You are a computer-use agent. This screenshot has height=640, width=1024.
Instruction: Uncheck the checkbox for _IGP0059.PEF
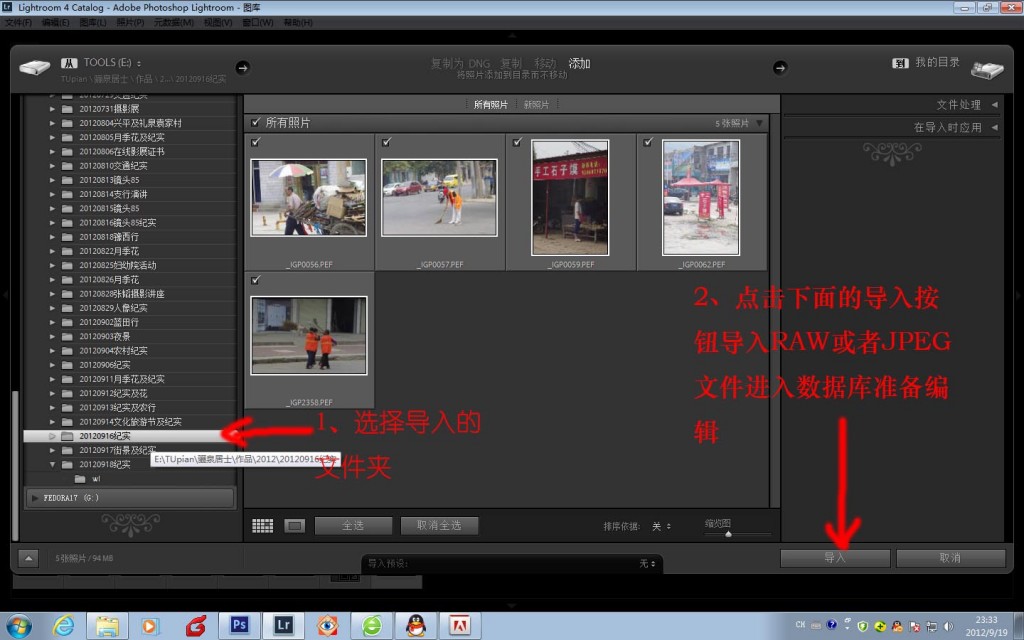517,142
